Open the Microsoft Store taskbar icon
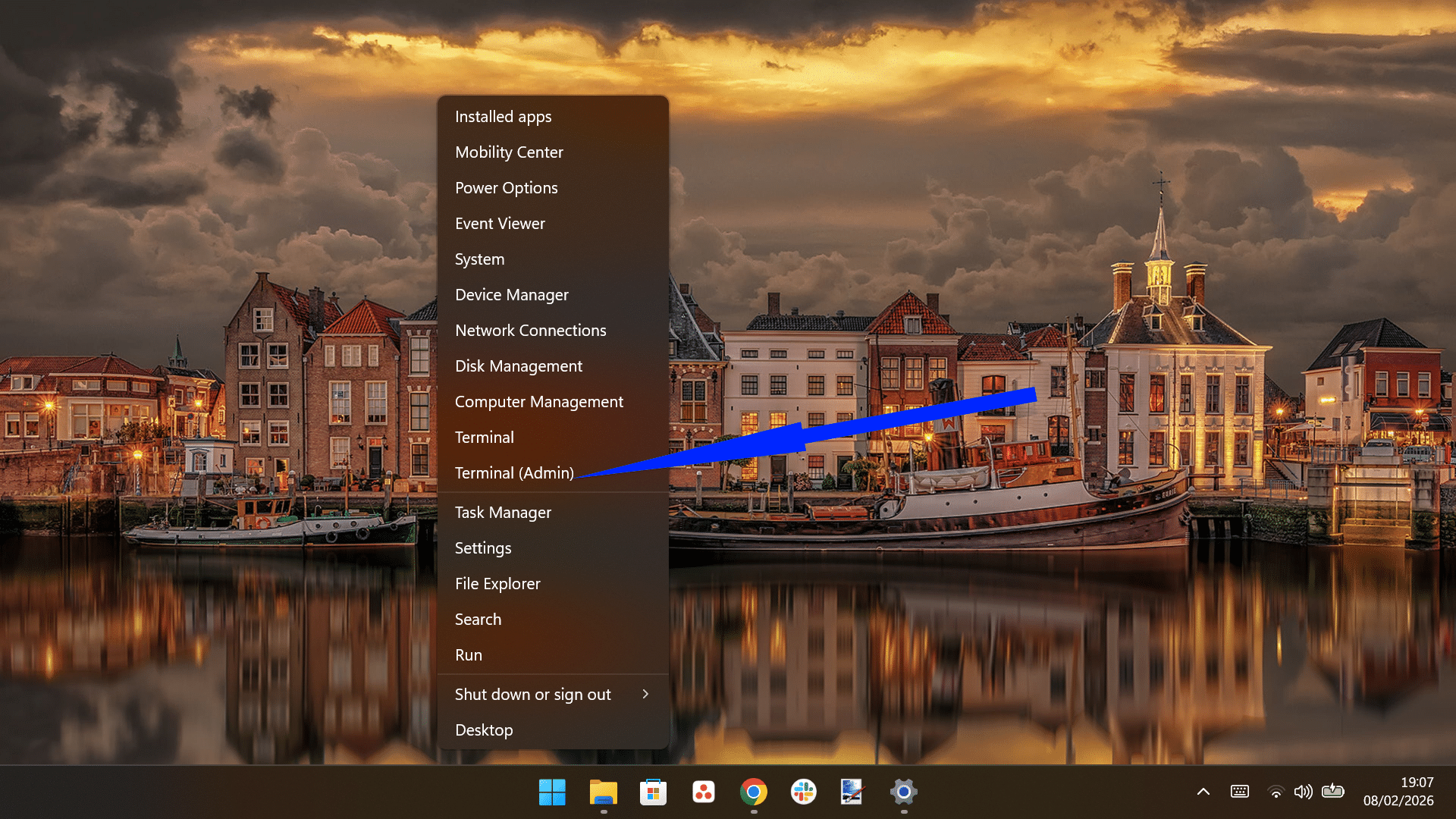Image resolution: width=1456 pixels, height=819 pixels. pos(653,791)
